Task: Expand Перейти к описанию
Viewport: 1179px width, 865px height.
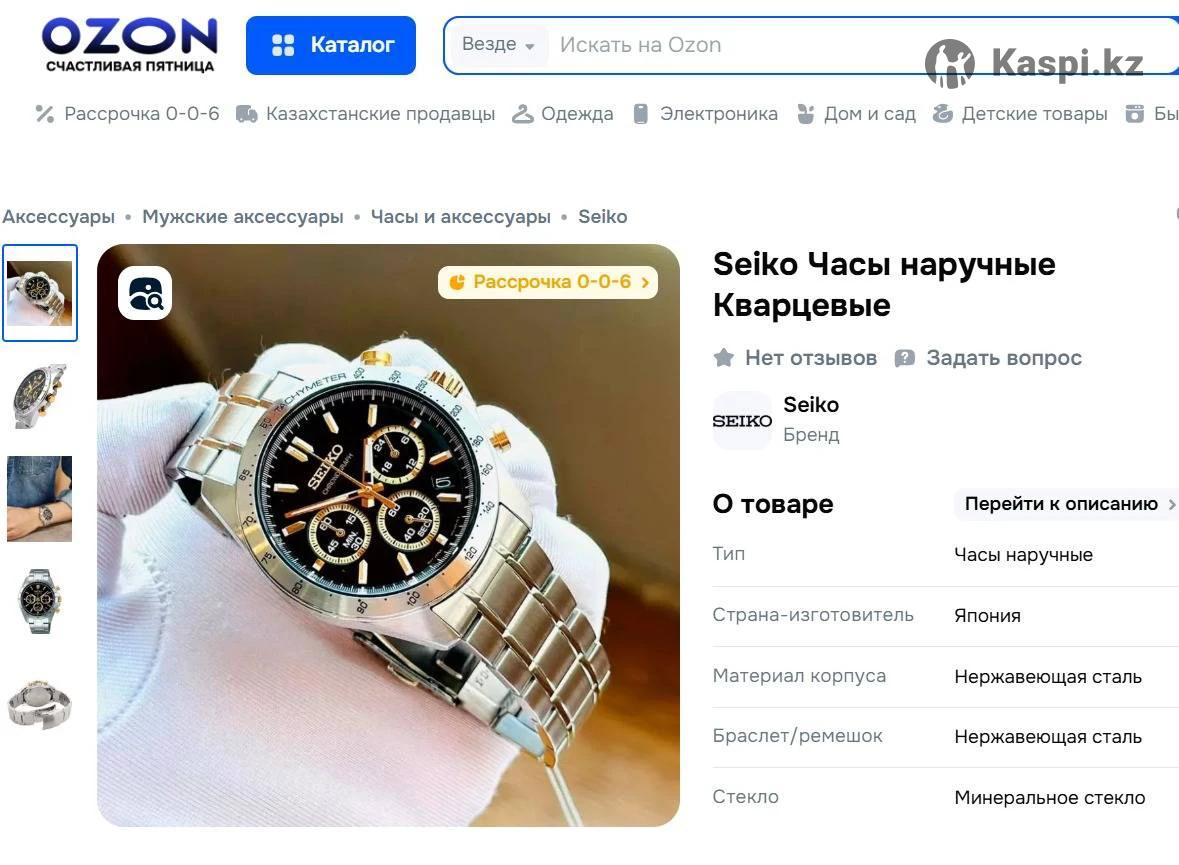Action: pos(1065,504)
